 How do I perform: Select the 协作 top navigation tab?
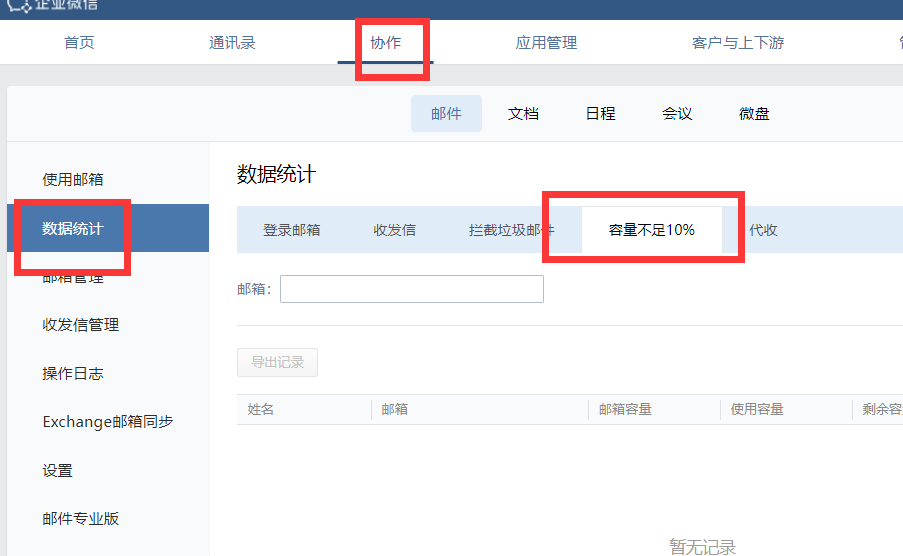[x=385, y=43]
